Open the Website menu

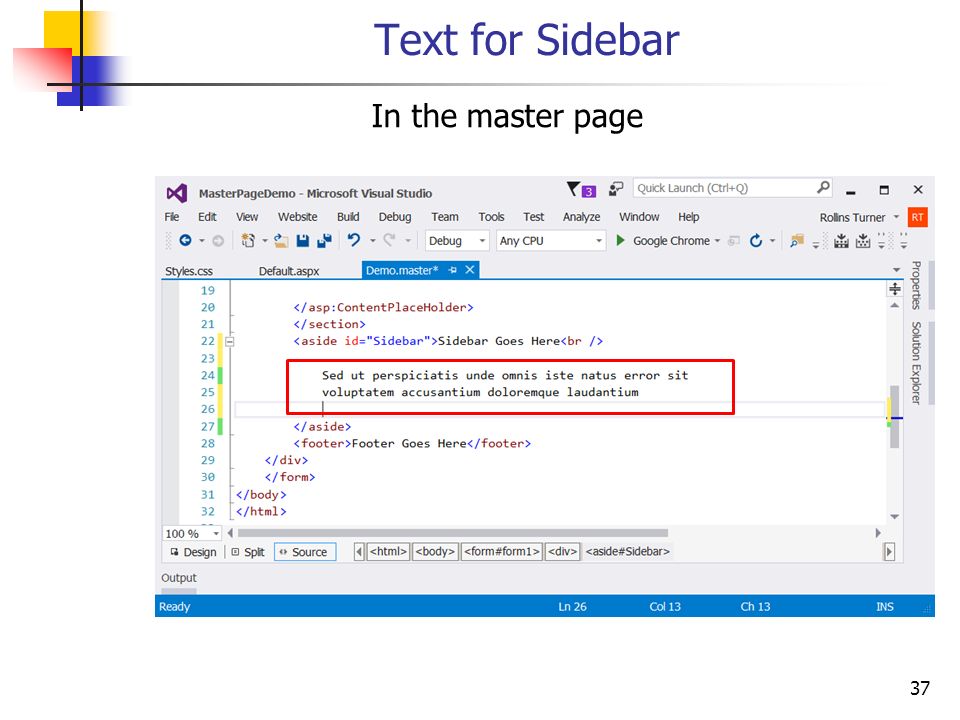298,217
